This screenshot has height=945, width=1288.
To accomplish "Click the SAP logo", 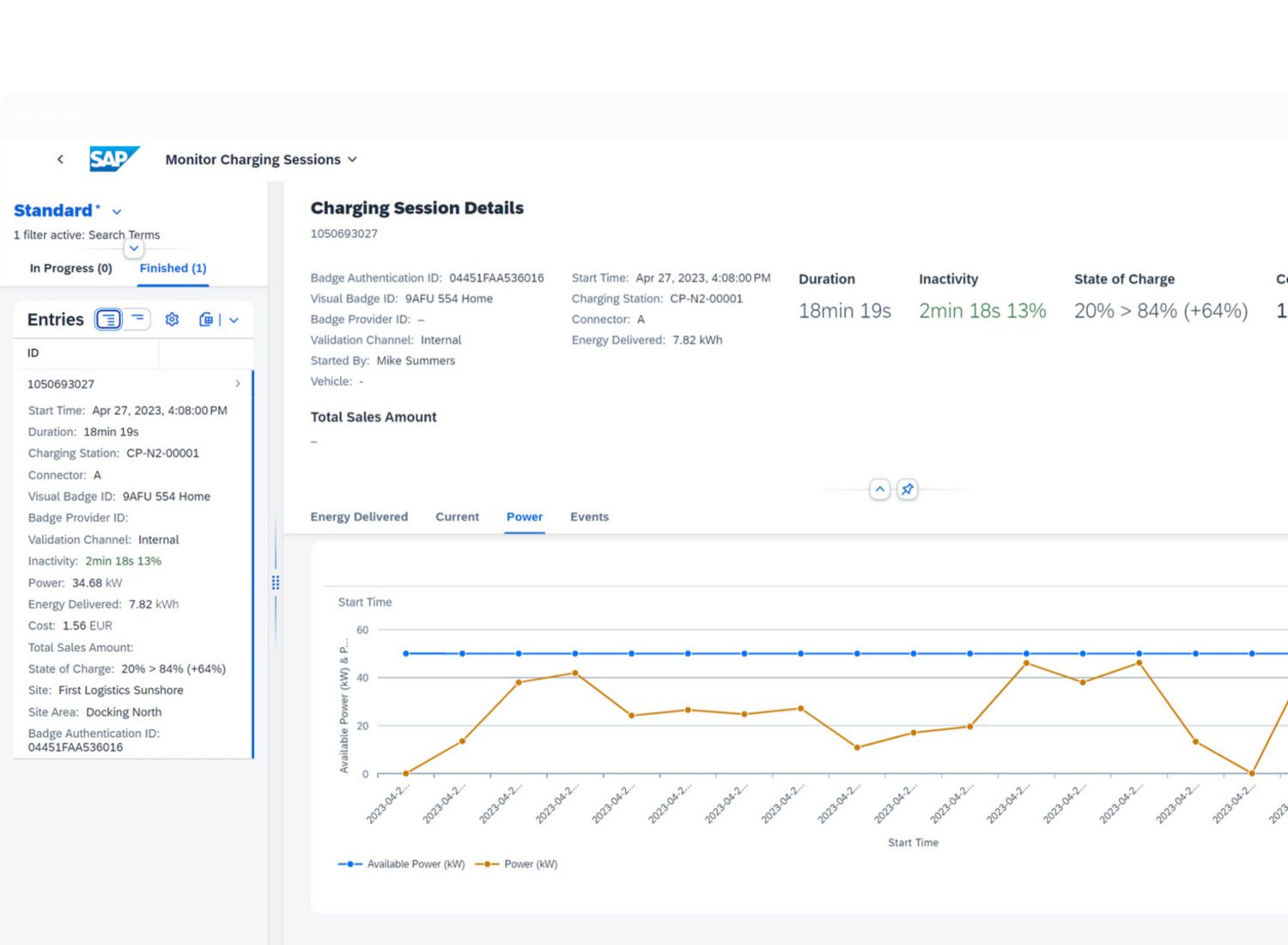I will coord(113,159).
